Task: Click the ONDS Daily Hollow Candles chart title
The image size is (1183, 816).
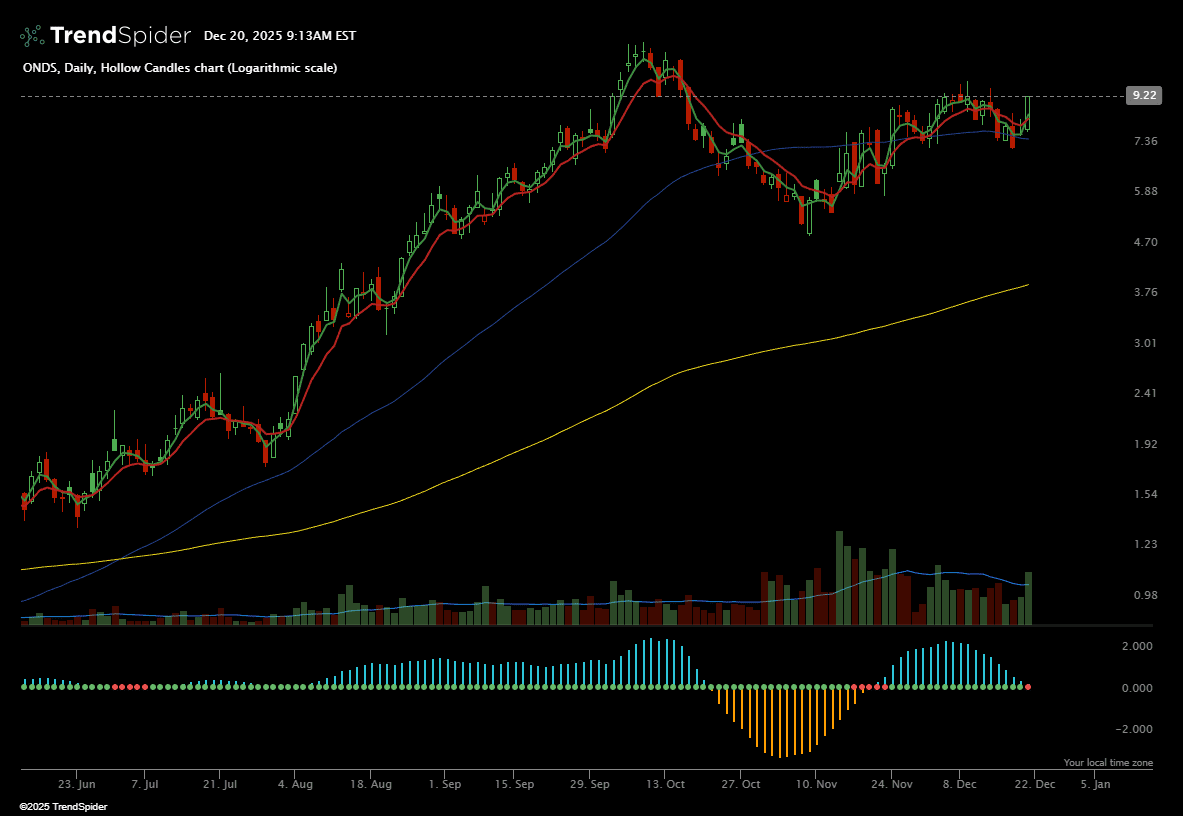Action: pyautogui.click(x=180, y=68)
